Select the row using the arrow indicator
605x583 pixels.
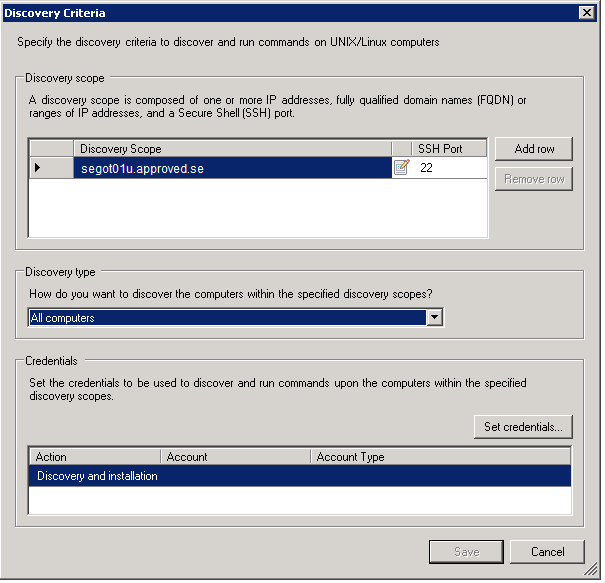[38, 168]
